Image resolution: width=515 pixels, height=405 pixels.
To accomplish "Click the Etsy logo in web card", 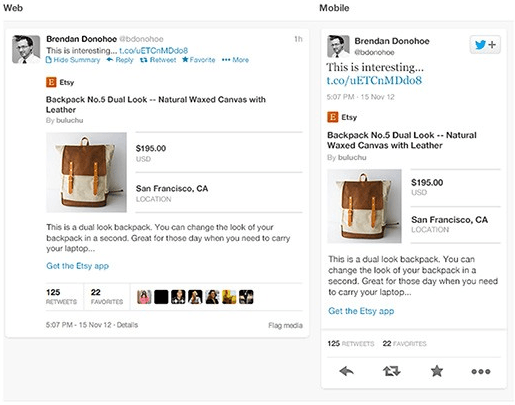I will coord(51,82).
